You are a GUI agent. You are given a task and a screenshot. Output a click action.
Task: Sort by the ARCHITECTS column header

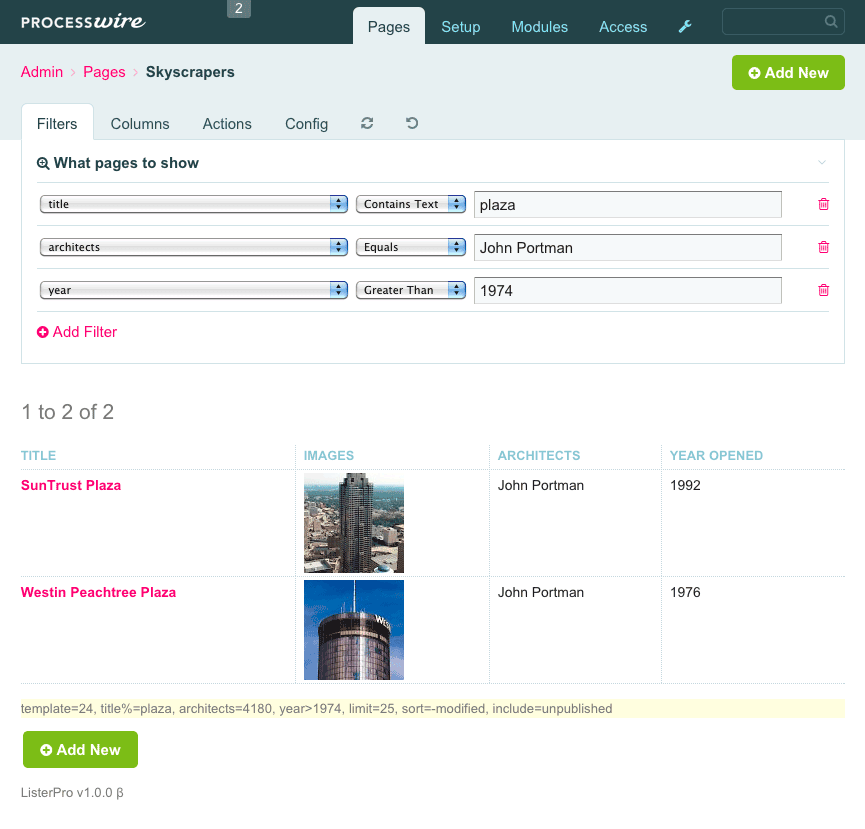click(x=539, y=456)
